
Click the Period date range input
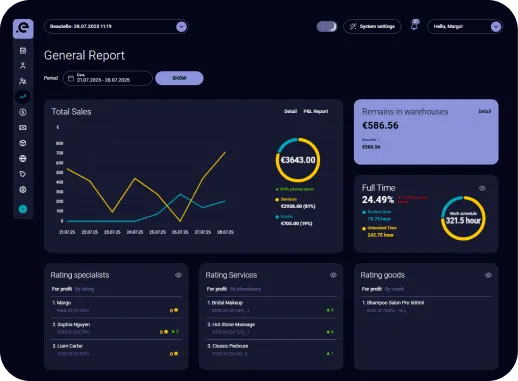coord(108,78)
